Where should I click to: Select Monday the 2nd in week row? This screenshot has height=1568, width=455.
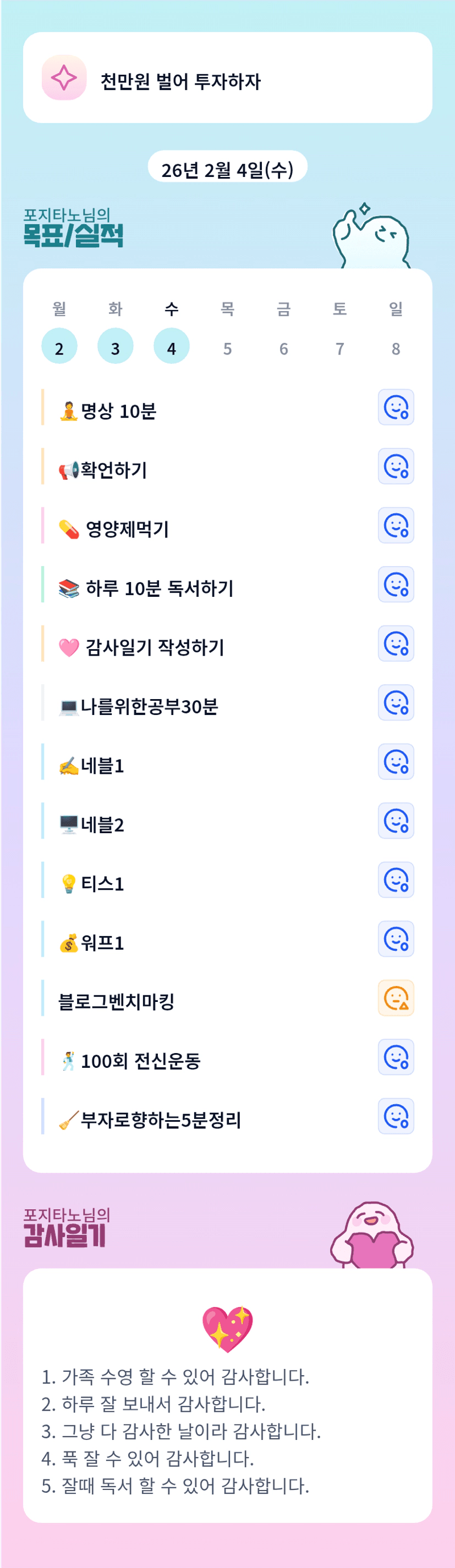coord(59,347)
